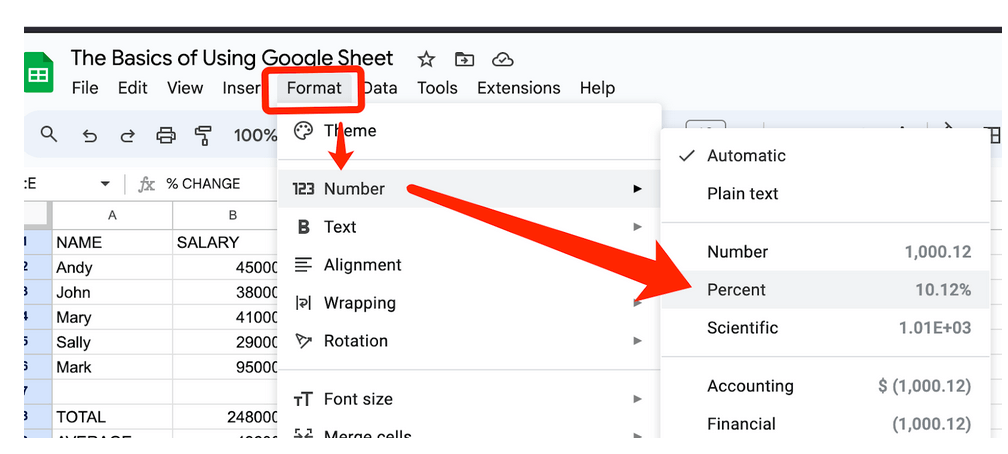1008x454 pixels.
Task: Click the Google Sheets logo icon
Action: coord(38,75)
